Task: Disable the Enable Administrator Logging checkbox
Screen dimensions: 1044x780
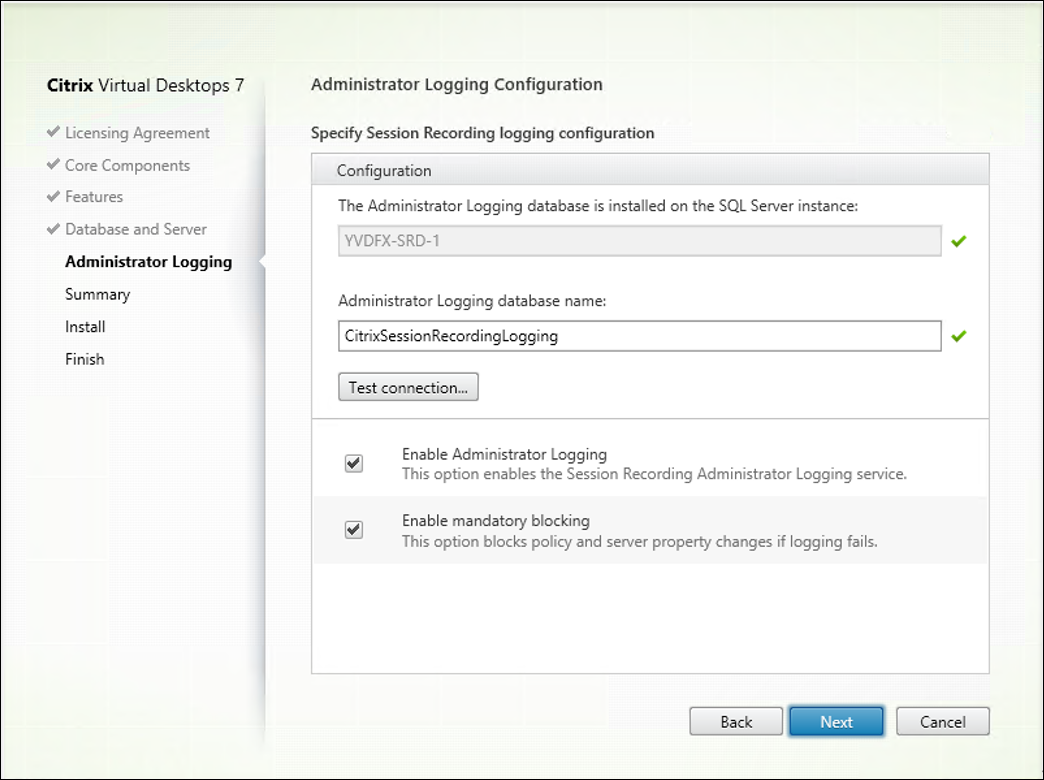Action: (x=353, y=463)
